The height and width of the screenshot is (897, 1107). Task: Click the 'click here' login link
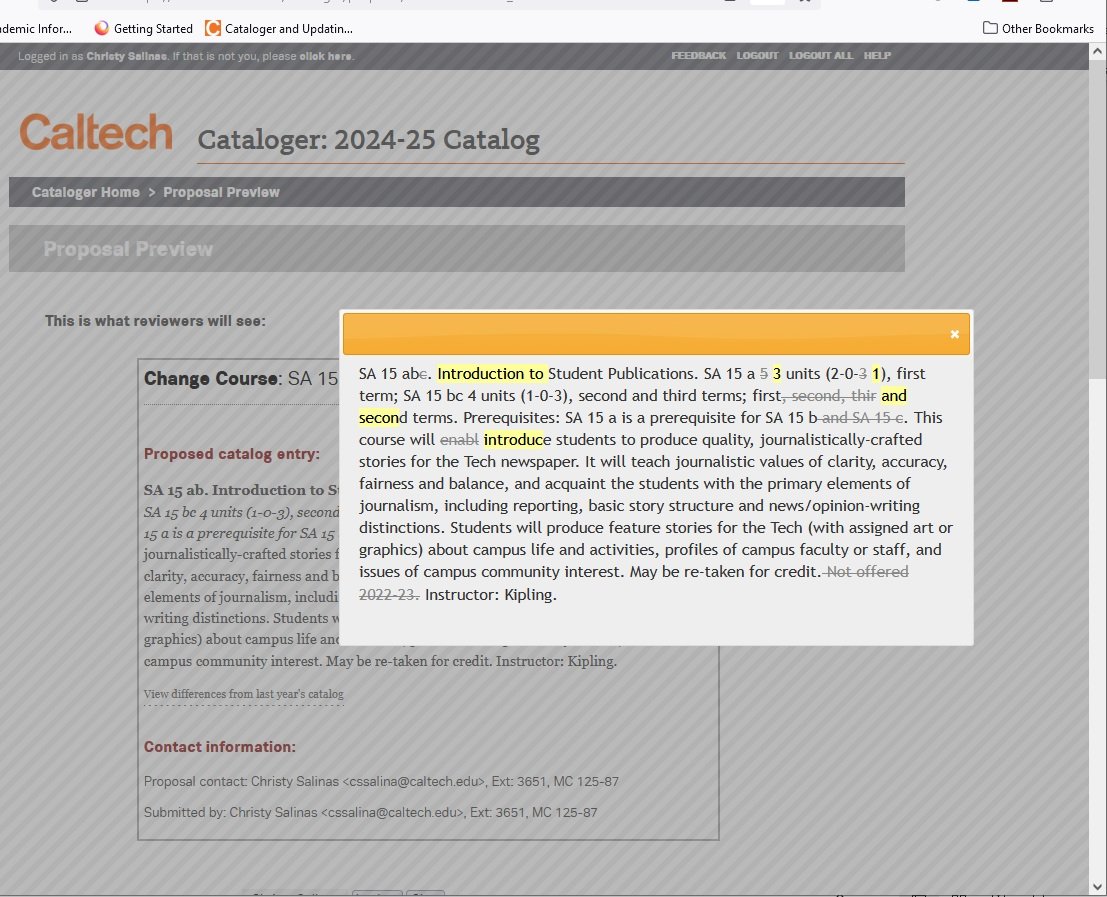325,57
